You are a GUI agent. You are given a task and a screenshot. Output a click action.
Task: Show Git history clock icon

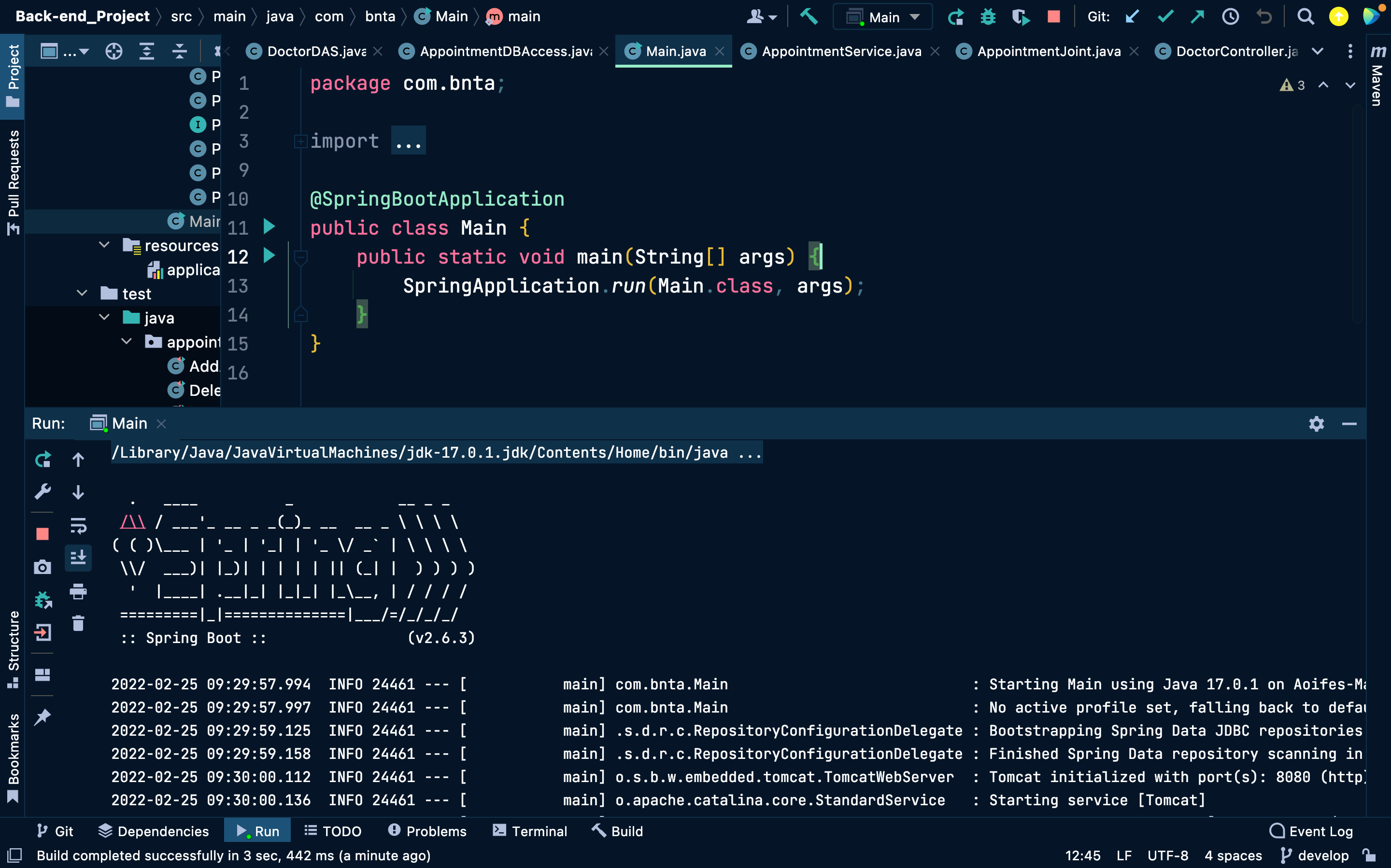coord(1230,16)
